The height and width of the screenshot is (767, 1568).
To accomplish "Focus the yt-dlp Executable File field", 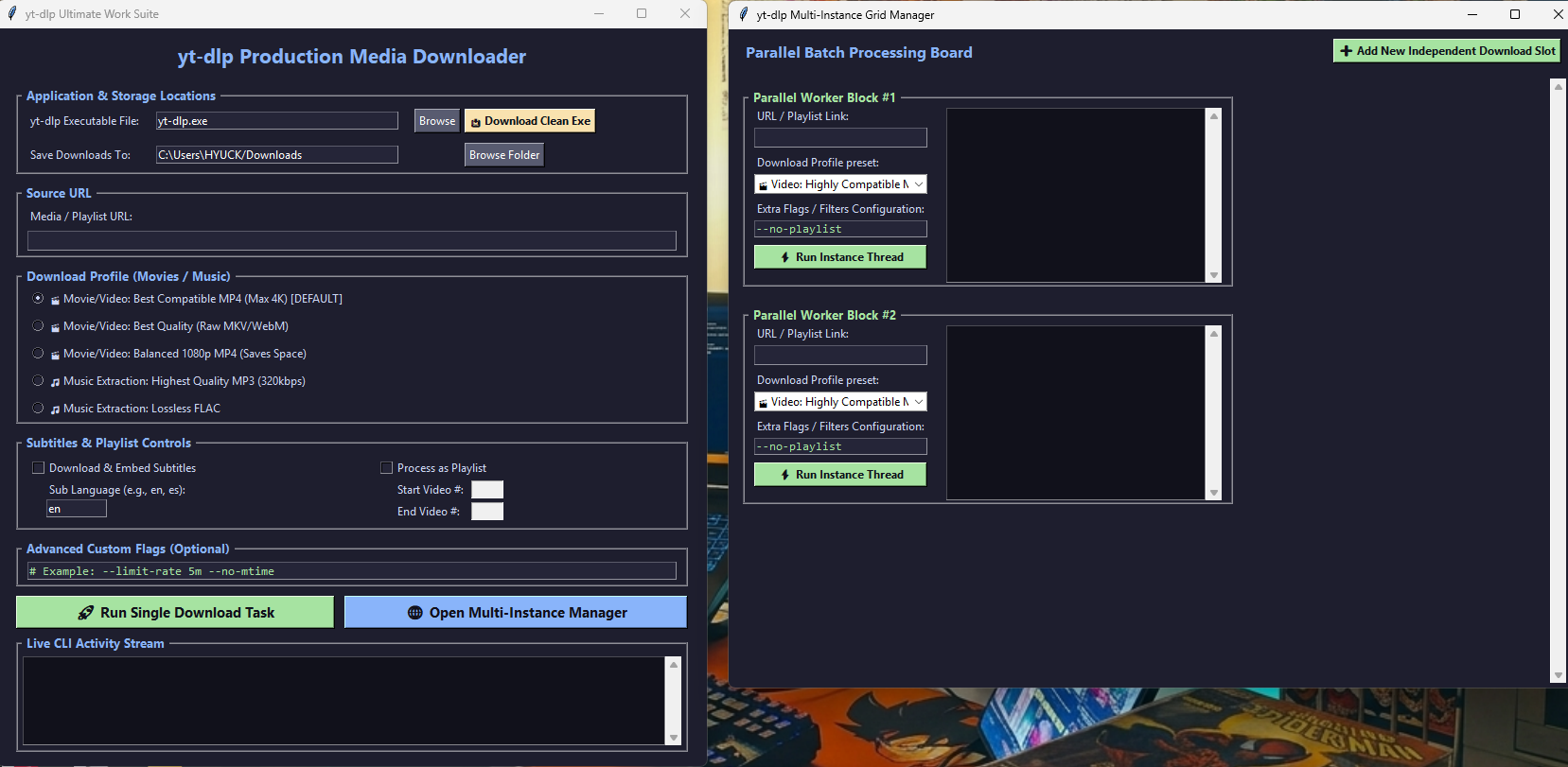I will [277, 121].
